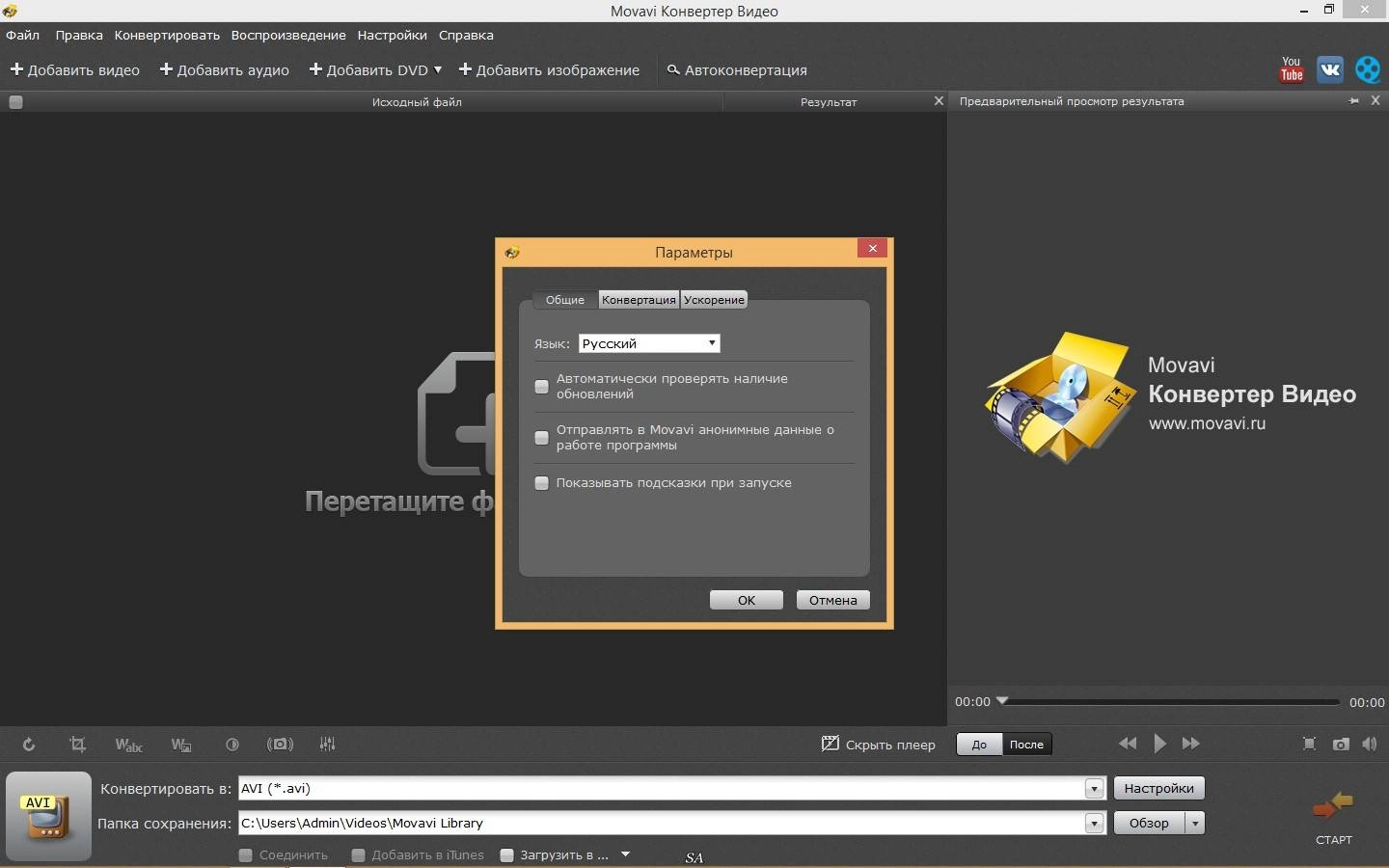Open the VK social network icon

tap(1330, 69)
